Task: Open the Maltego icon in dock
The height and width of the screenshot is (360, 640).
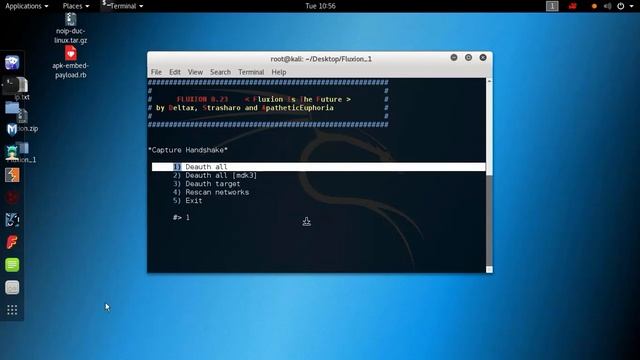Action: pos(12,220)
